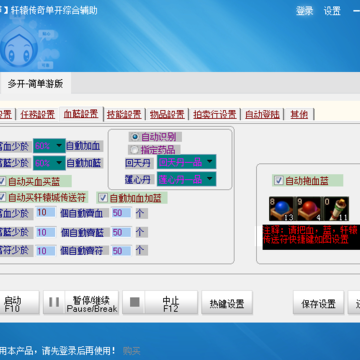360x360 pixels.
Task: Expand the 60% auto-heal threshold dropdown
Action: 49,146
